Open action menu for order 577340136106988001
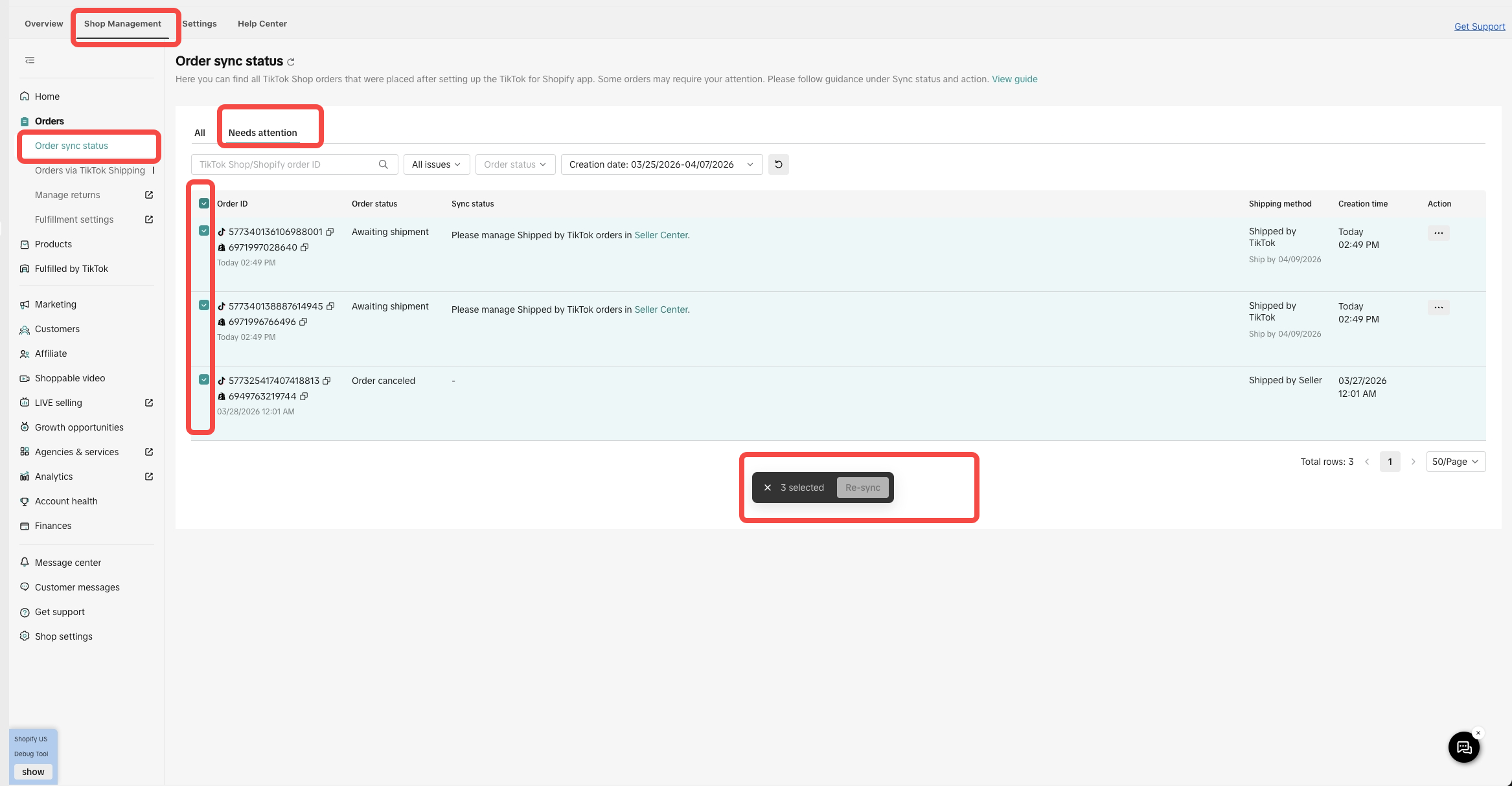This screenshot has width=1512, height=786. coord(1439,233)
